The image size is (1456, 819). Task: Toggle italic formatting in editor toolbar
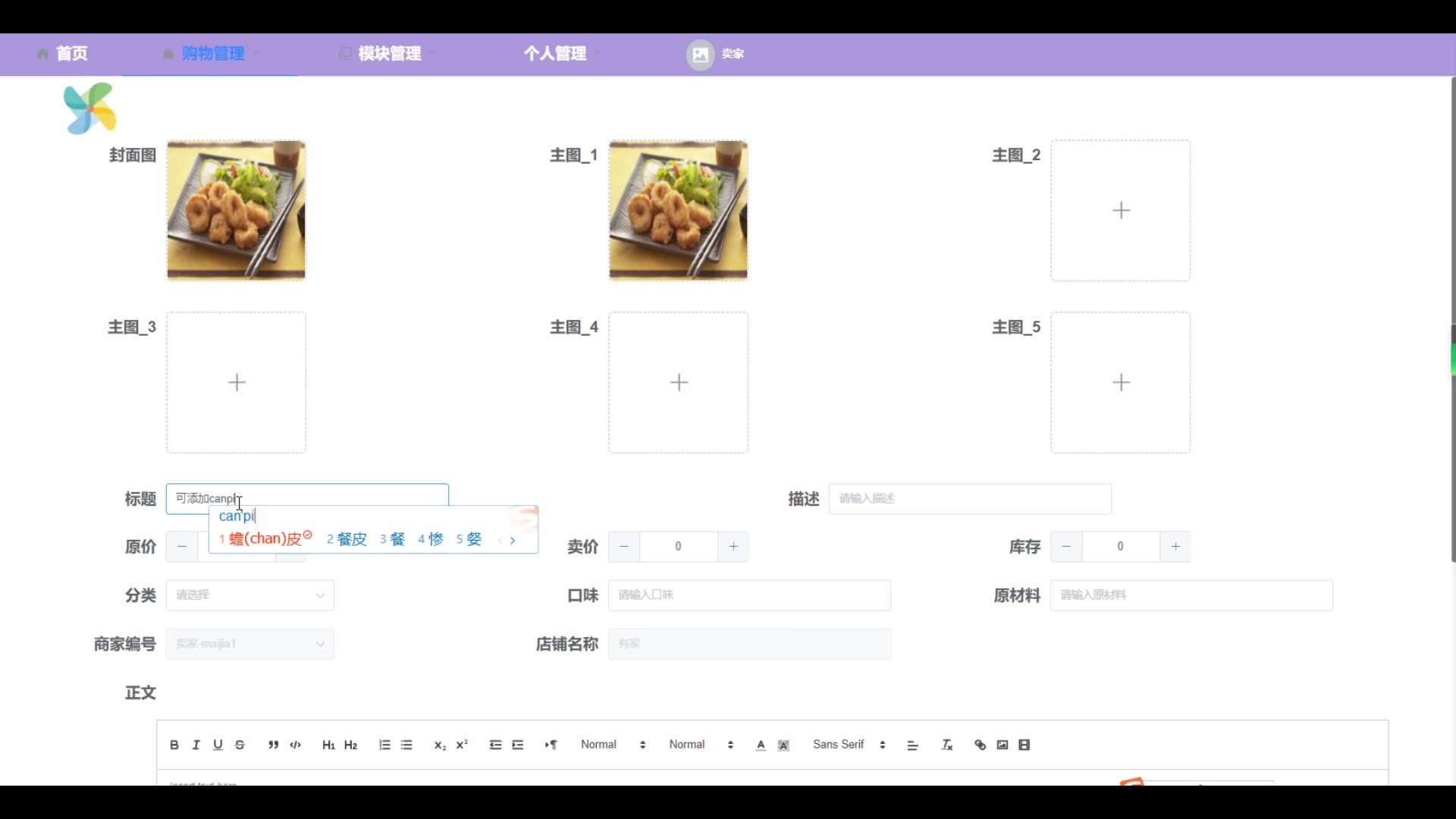(x=196, y=745)
